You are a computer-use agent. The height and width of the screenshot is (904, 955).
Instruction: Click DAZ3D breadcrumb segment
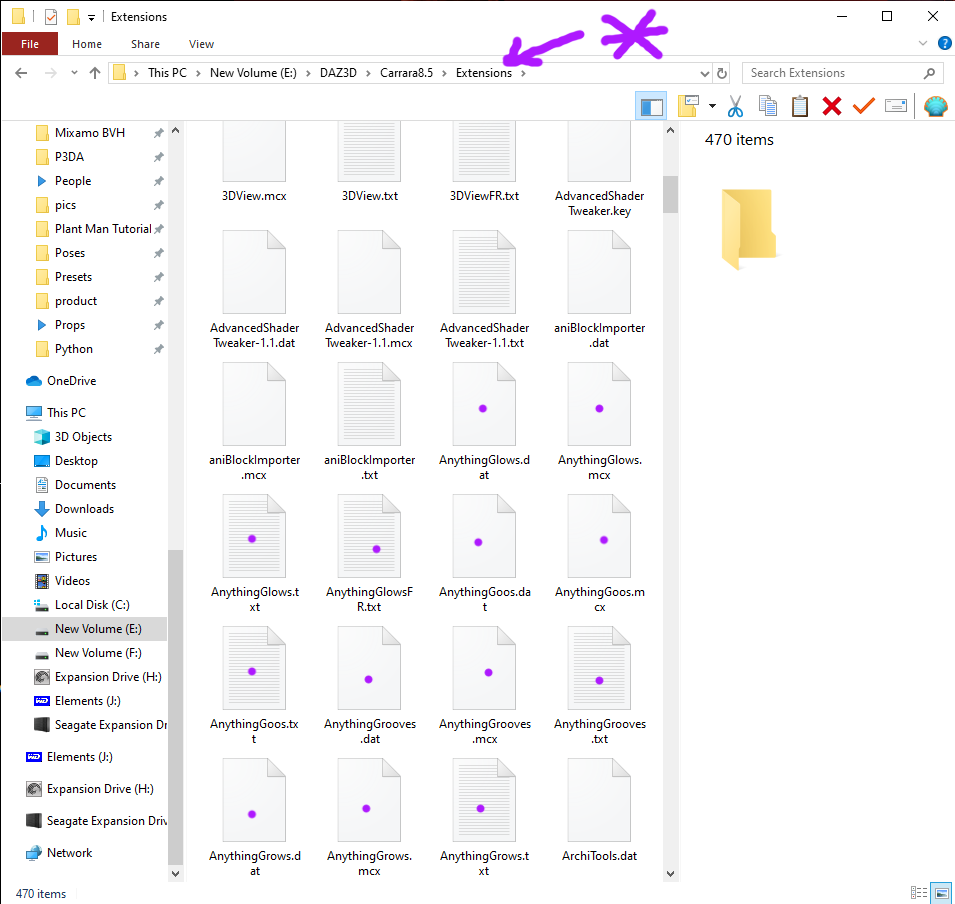[x=338, y=73]
